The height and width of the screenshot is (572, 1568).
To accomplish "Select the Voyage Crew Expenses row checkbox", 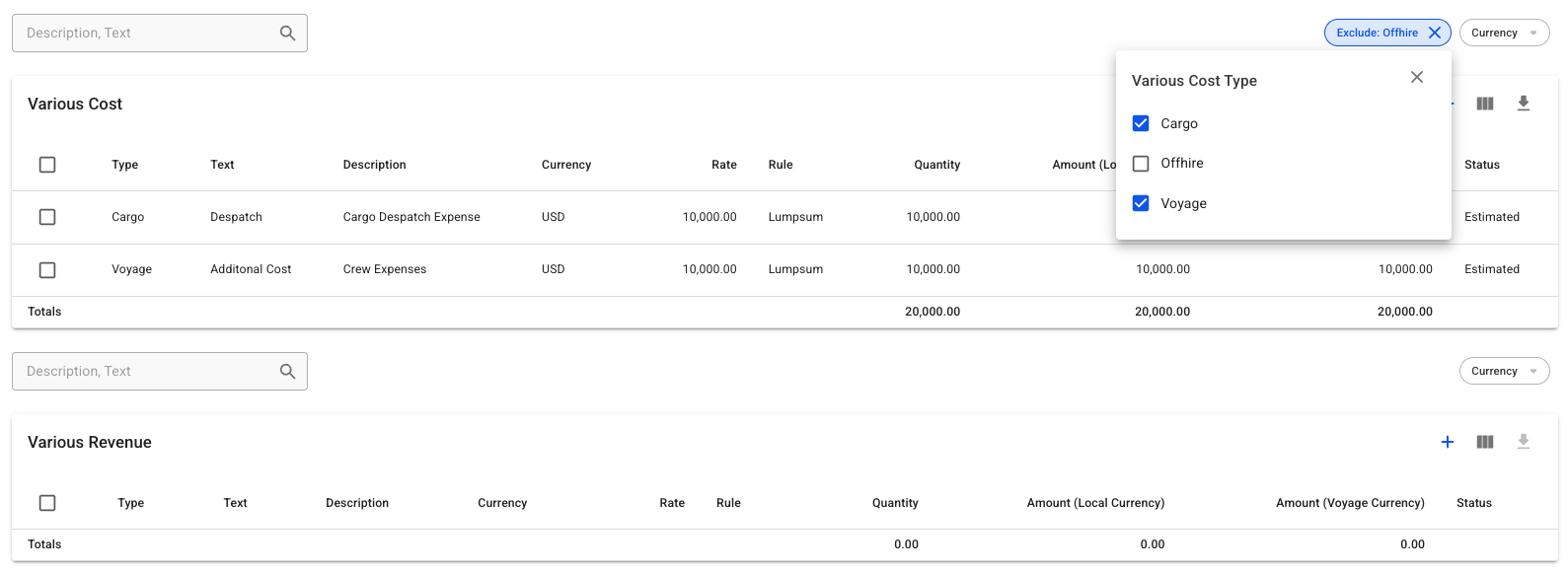I will 47,269.
